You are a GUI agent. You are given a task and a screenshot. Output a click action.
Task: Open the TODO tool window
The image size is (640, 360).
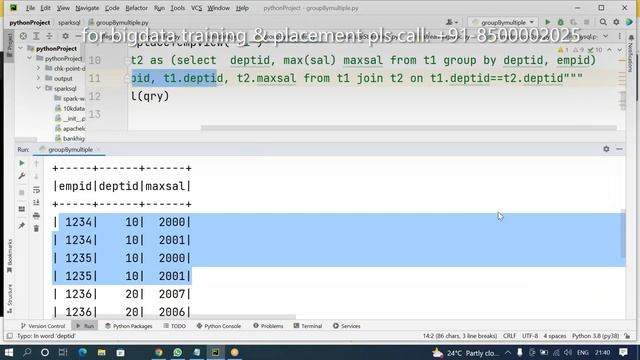175,326
